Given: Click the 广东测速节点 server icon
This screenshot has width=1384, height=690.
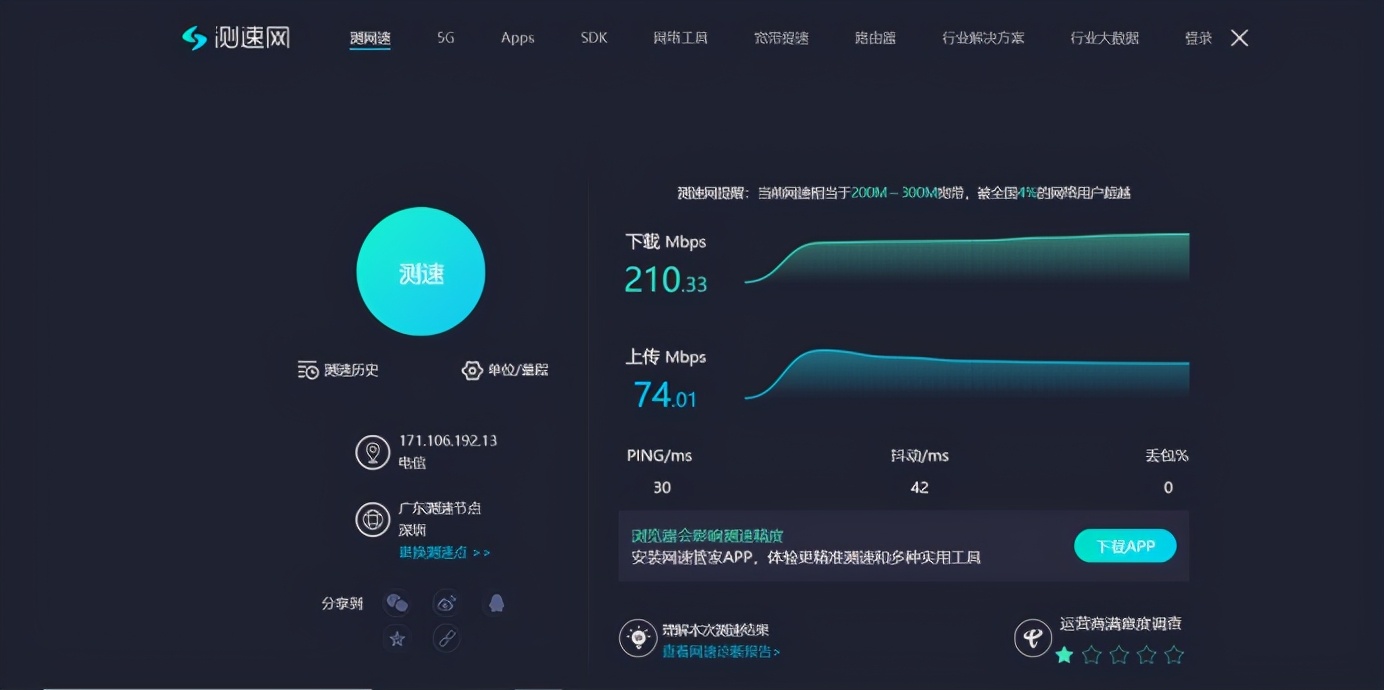Looking at the screenshot, I should (x=373, y=520).
